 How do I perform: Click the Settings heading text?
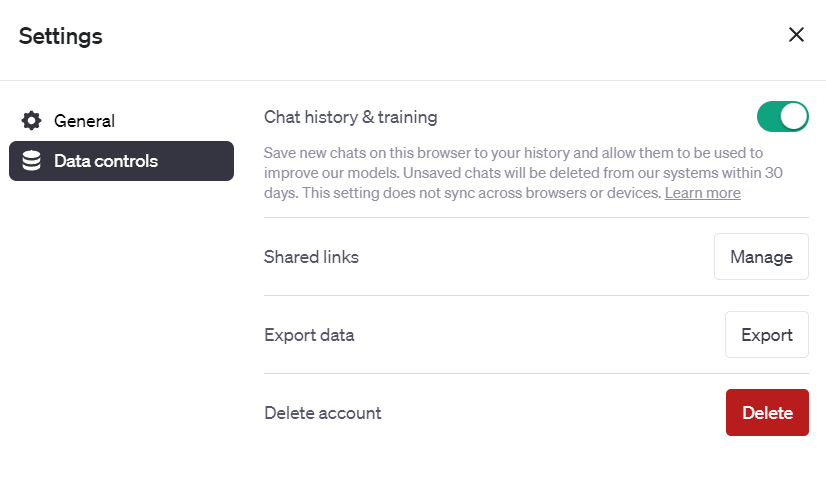[61, 36]
